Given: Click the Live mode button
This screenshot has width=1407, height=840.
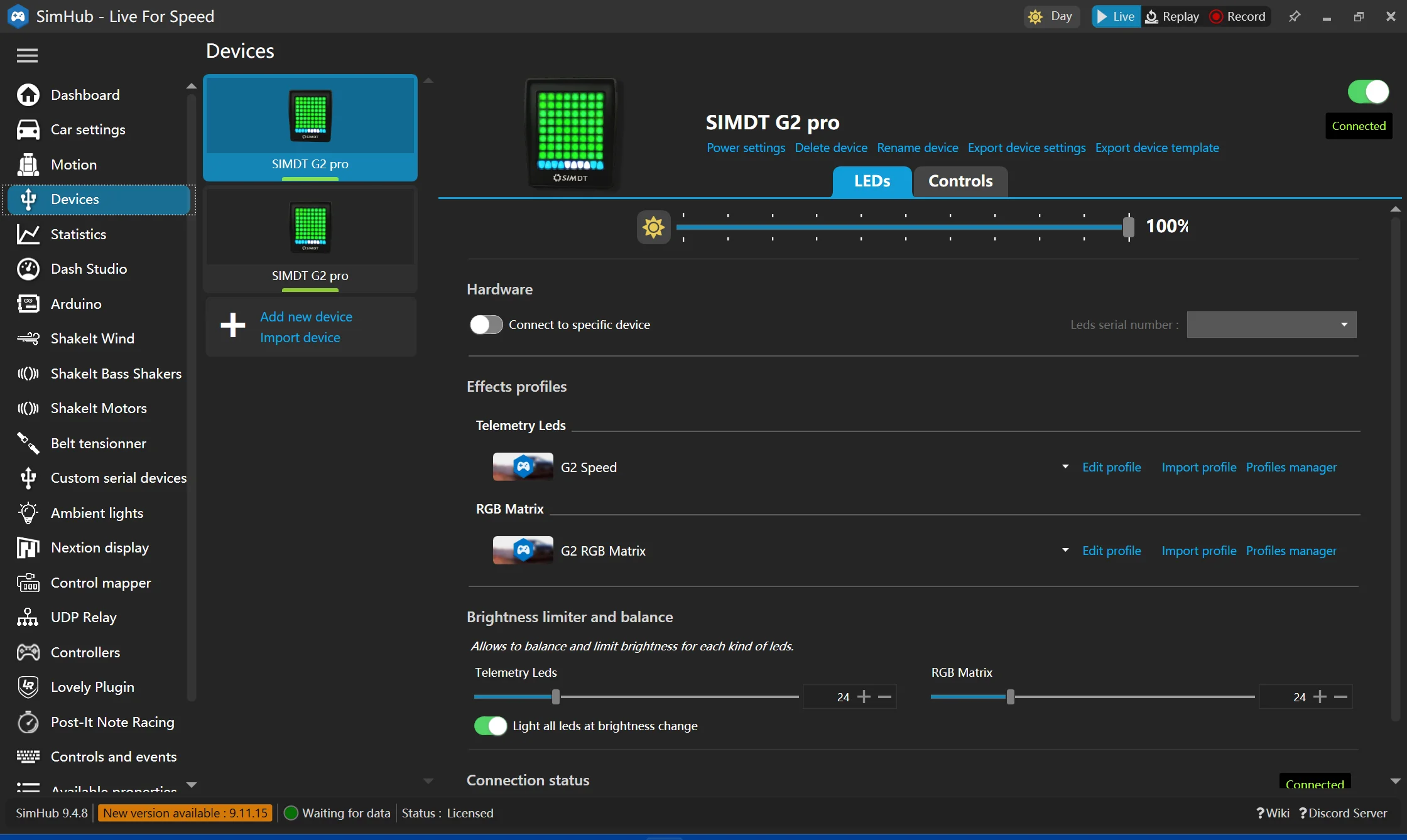Looking at the screenshot, I should click(1116, 16).
